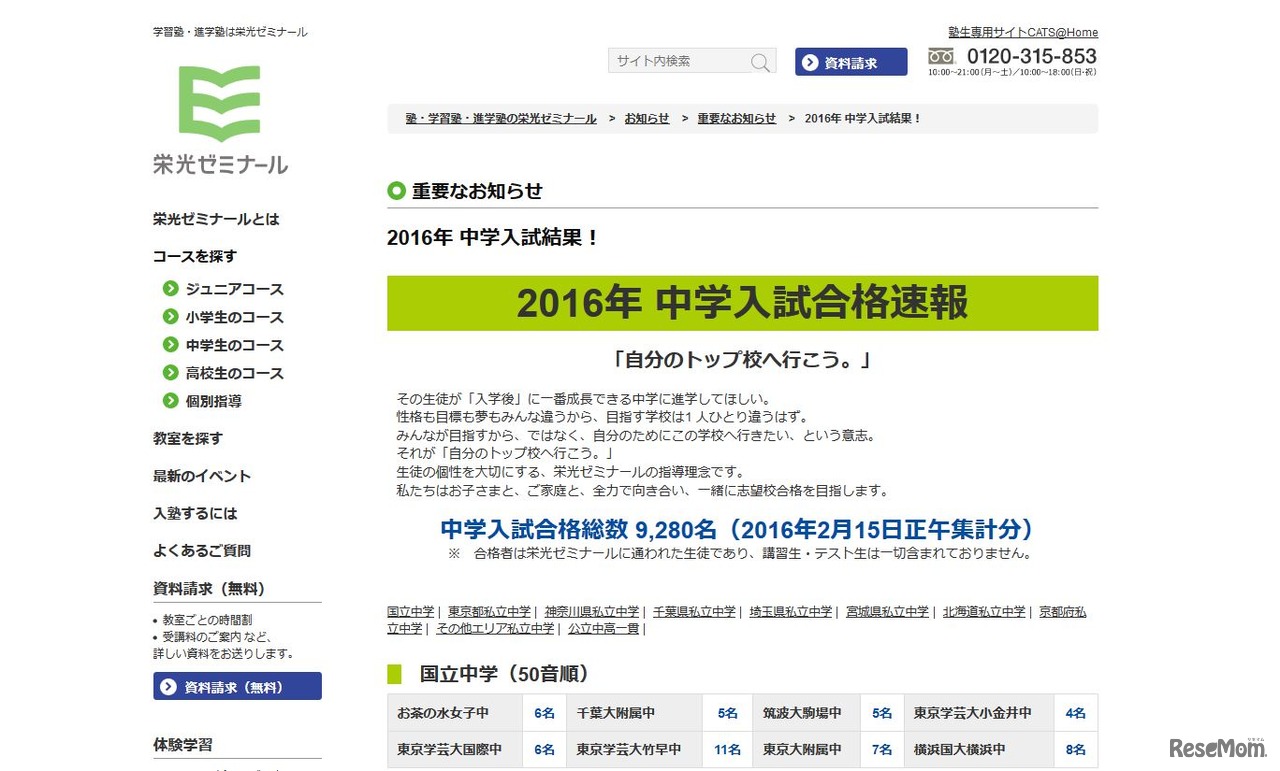This screenshot has width=1280, height=771.
Task: Click arrow icon beside ジュニアコース
Action: [171, 289]
